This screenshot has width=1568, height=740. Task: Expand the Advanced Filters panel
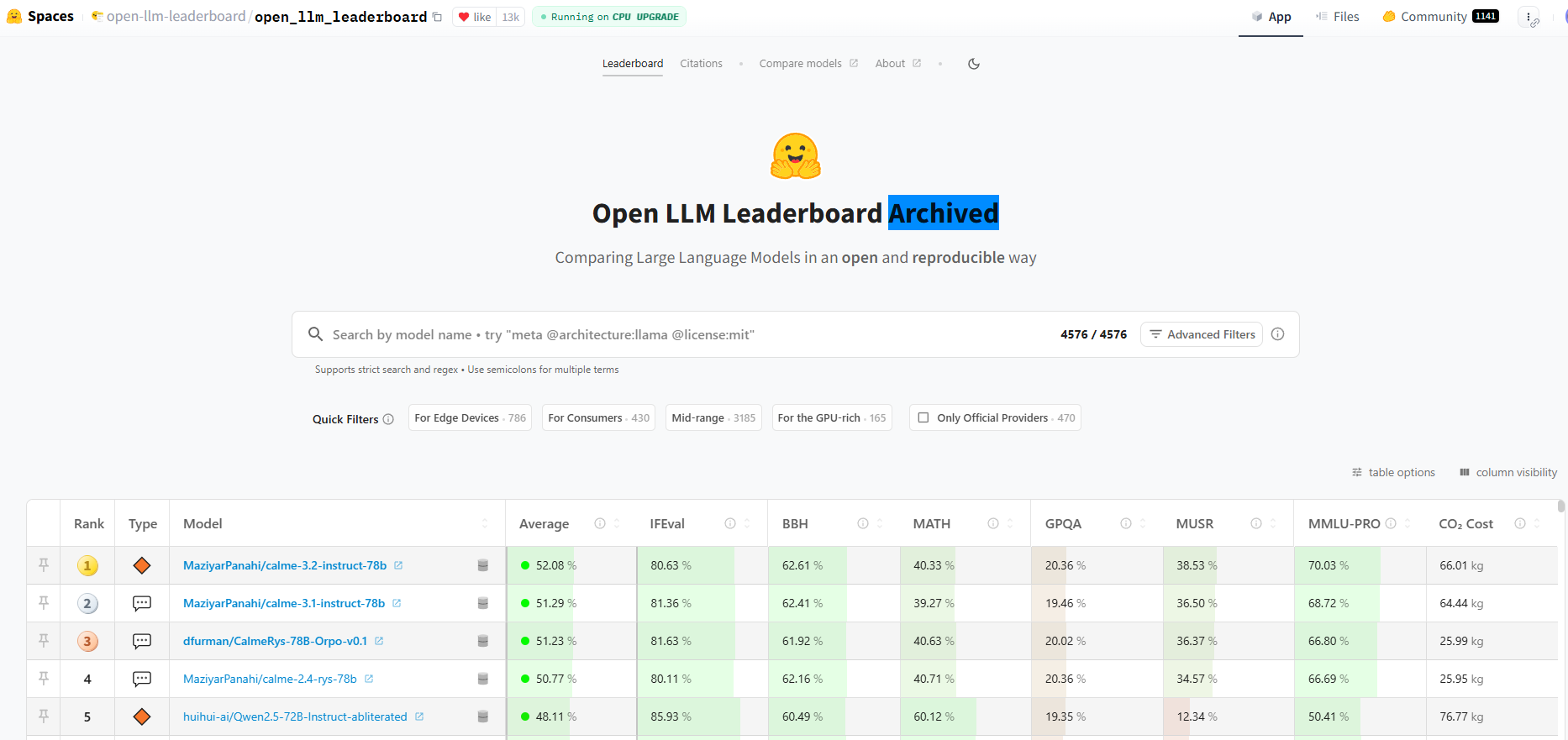pyautogui.click(x=1202, y=334)
